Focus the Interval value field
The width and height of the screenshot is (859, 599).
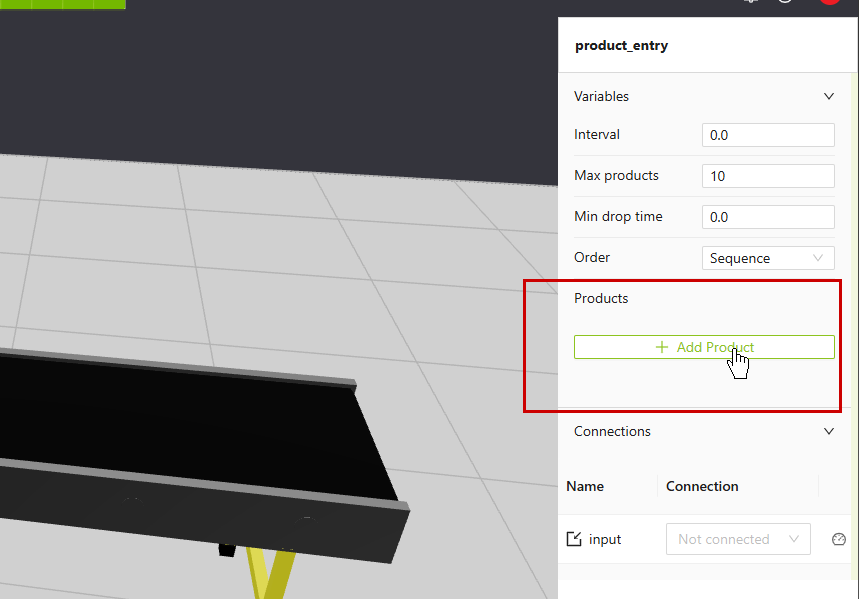(768, 135)
